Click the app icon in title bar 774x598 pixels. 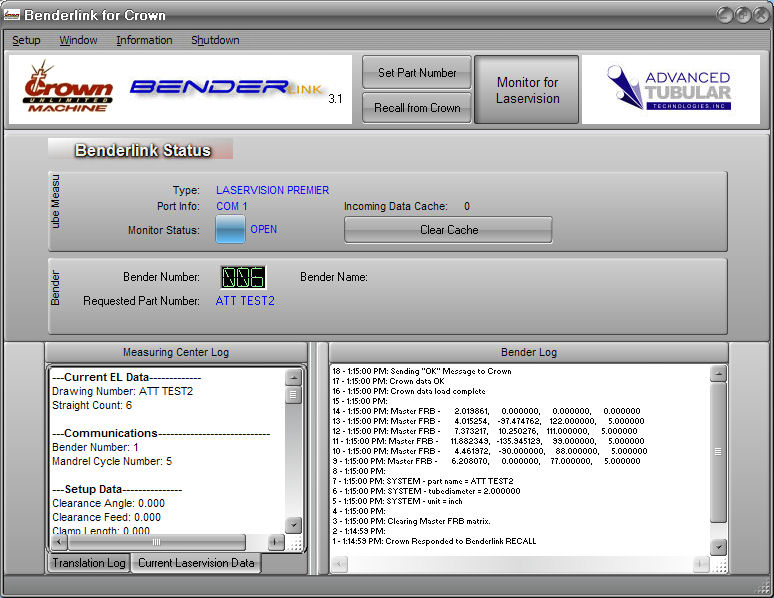click(x=11, y=15)
